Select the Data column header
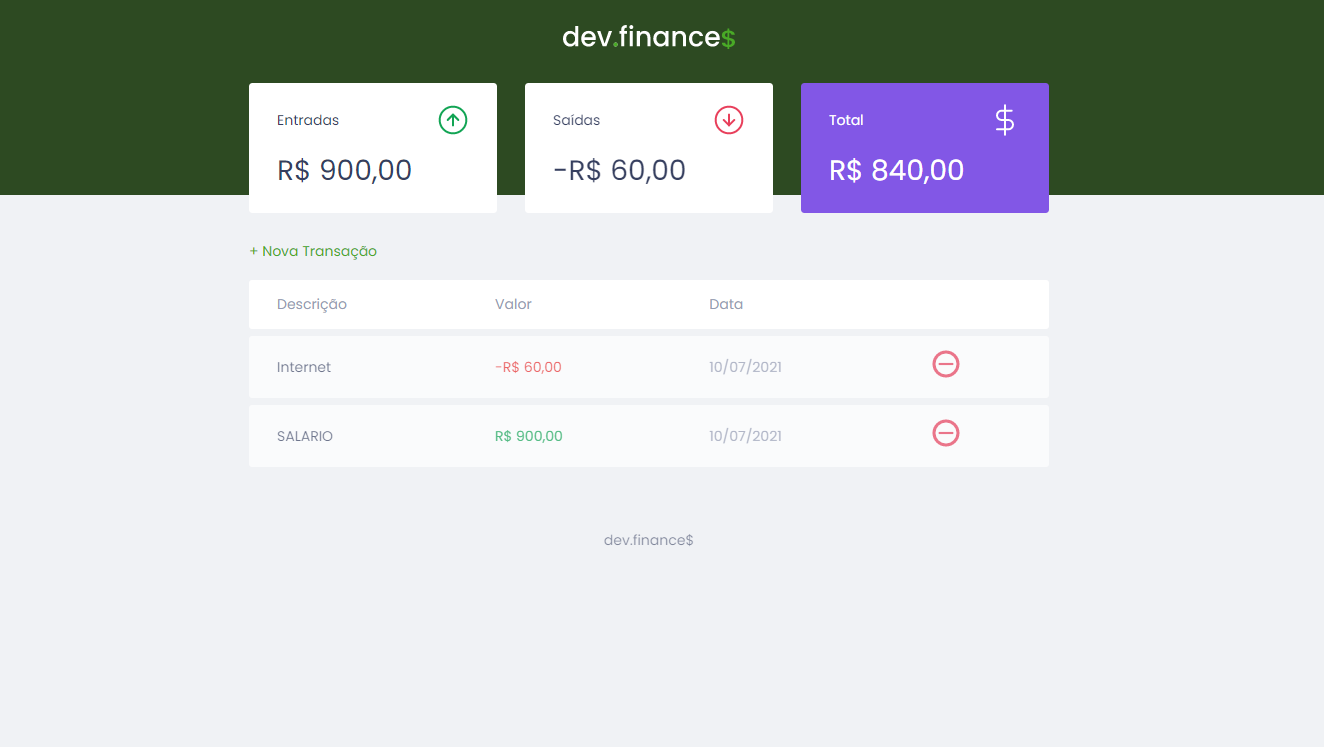Viewport: 1324px width, 747px height. [x=726, y=304]
